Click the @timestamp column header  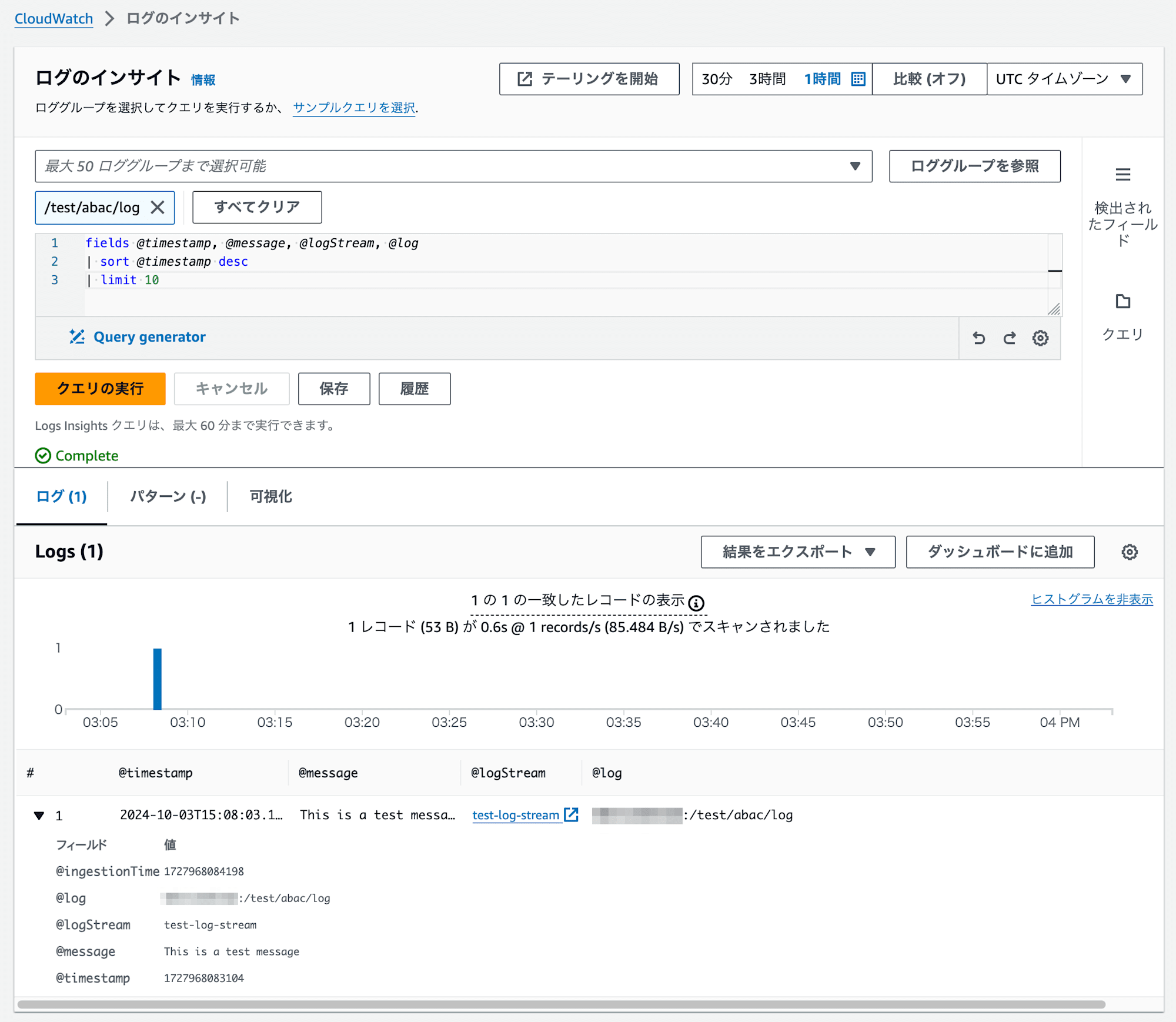(x=155, y=773)
